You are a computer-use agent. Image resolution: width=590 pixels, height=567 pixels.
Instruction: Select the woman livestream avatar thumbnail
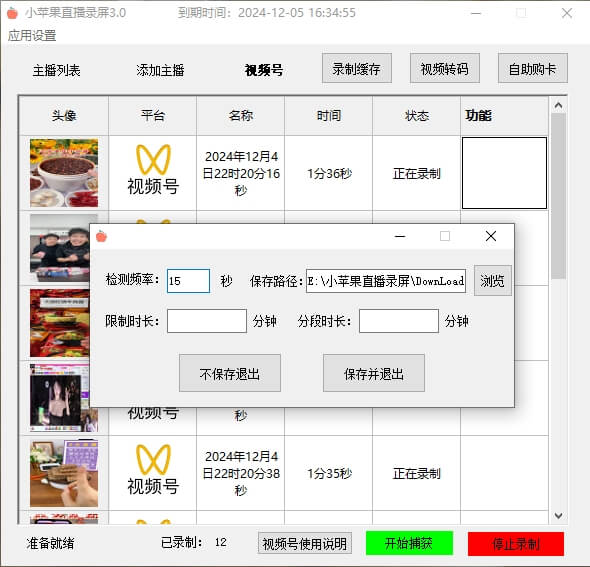(59, 398)
